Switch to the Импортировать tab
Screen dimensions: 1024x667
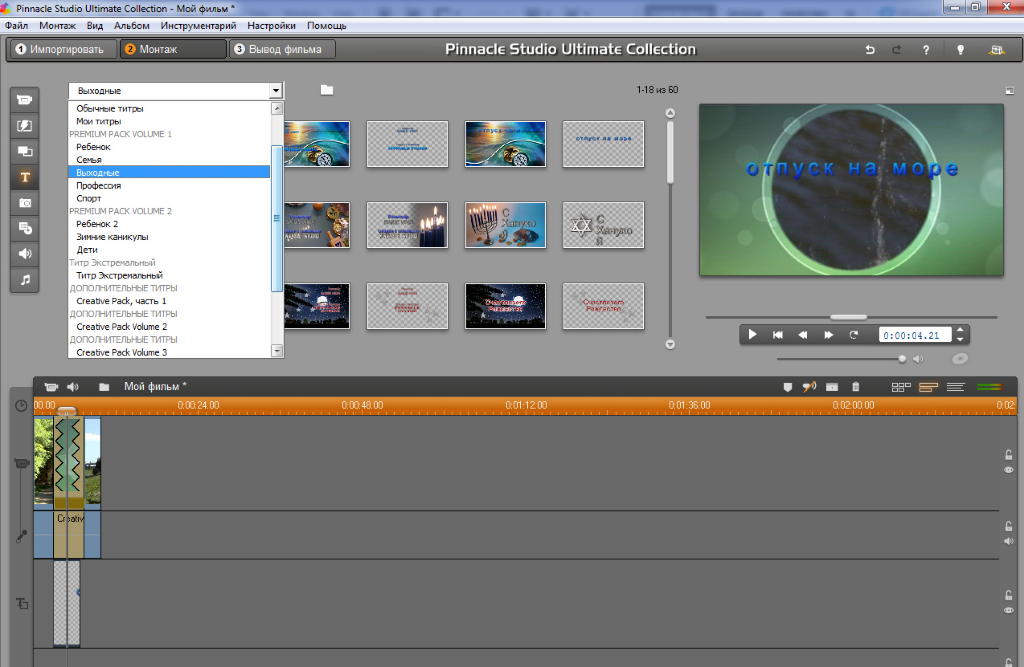point(62,49)
